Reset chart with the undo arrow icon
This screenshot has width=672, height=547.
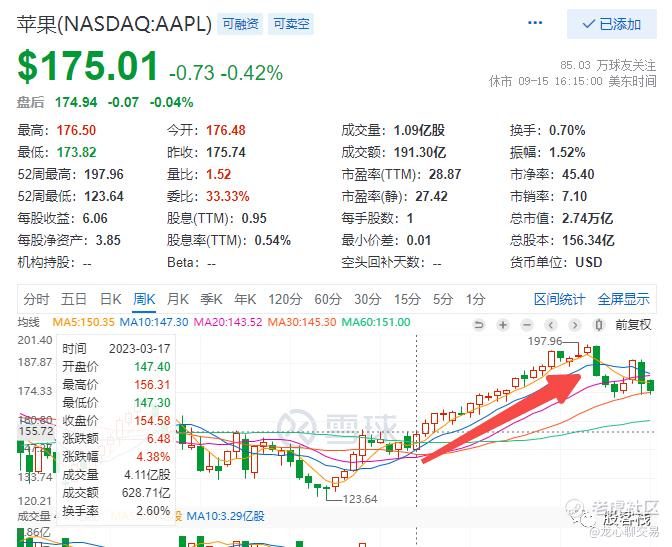[x=479, y=325]
